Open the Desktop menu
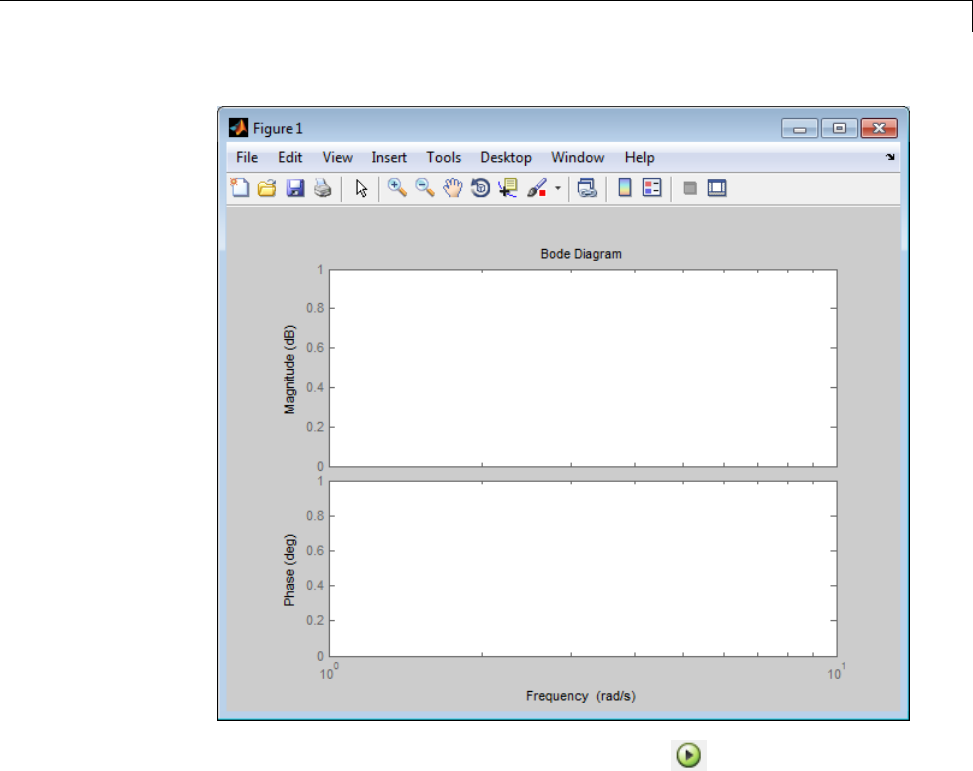 pyautogui.click(x=506, y=158)
